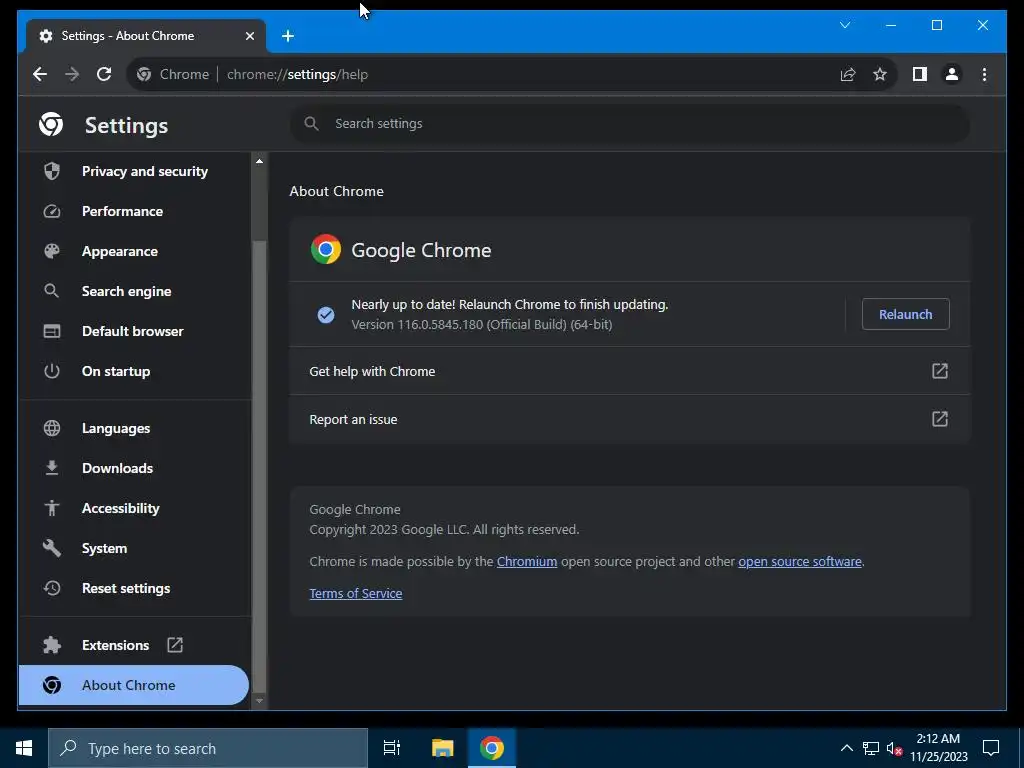
Task: Click the Accessibility person icon
Action: [x=52, y=508]
